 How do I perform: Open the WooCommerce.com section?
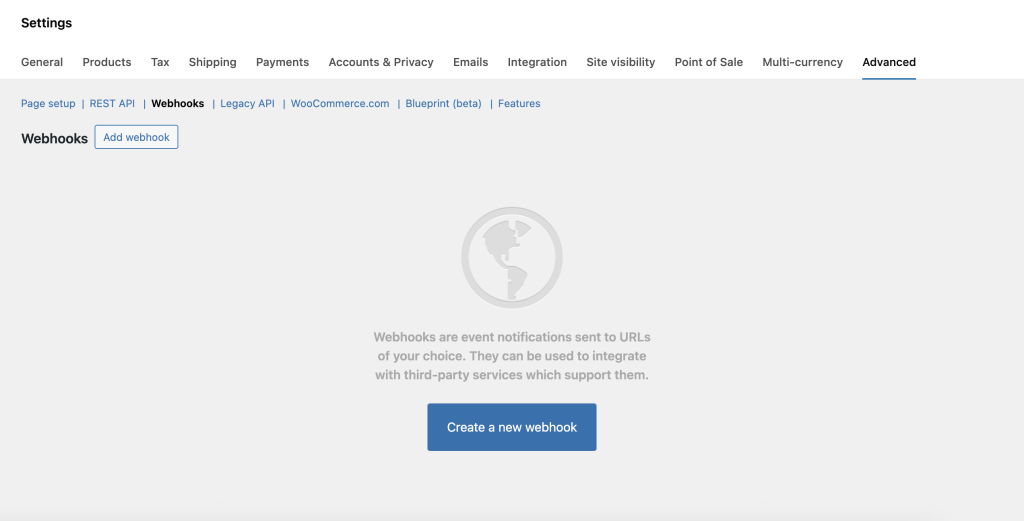(340, 103)
